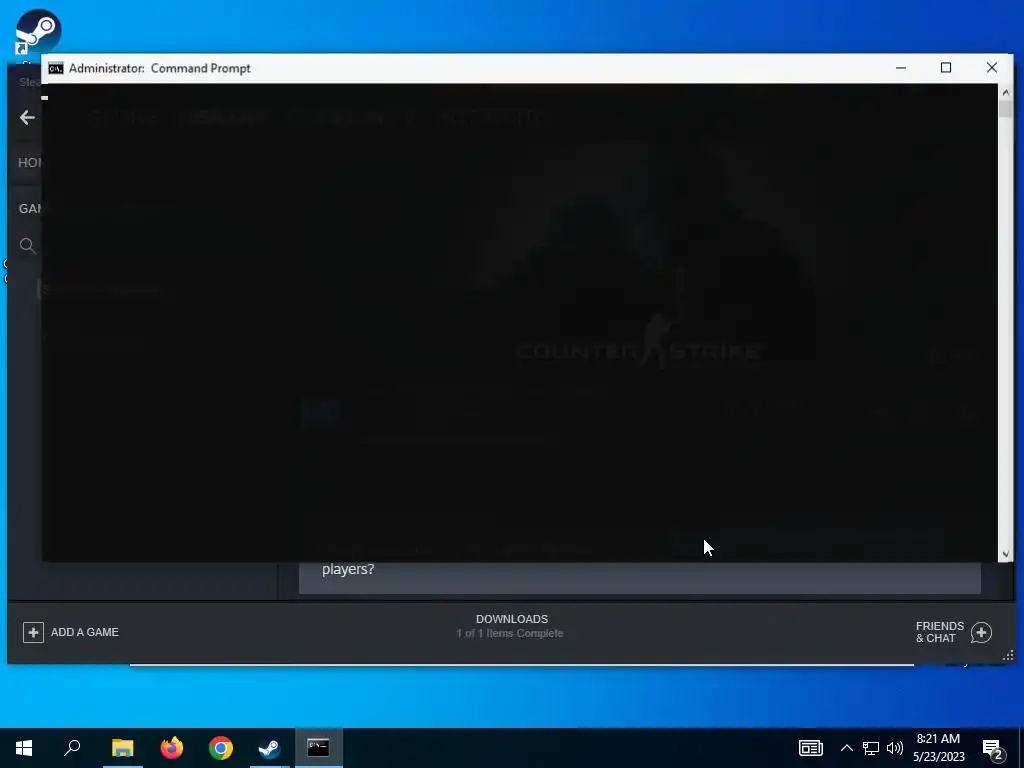This screenshot has width=1024, height=768.
Task: Click the taskbar clock showing 8:21 AM
Action: click(x=938, y=748)
